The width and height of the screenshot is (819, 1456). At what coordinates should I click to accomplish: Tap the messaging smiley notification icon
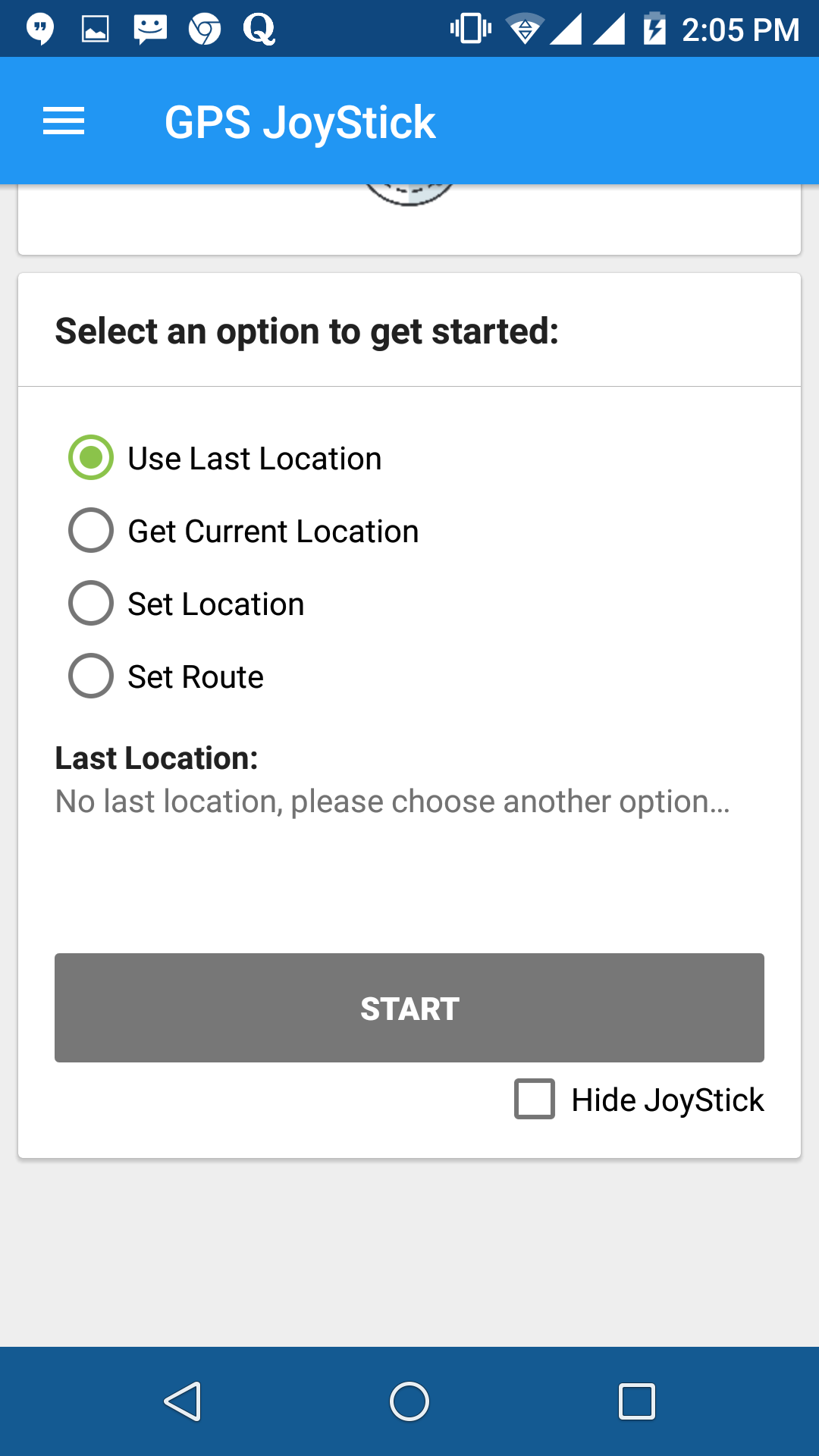(150, 30)
